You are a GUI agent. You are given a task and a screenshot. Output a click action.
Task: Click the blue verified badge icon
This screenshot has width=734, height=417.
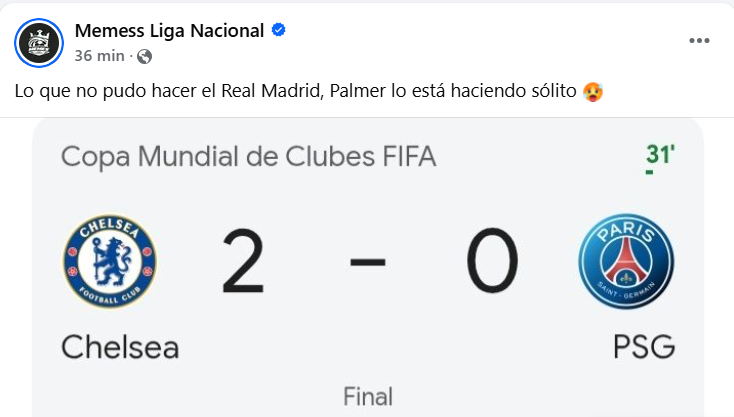[x=279, y=31]
